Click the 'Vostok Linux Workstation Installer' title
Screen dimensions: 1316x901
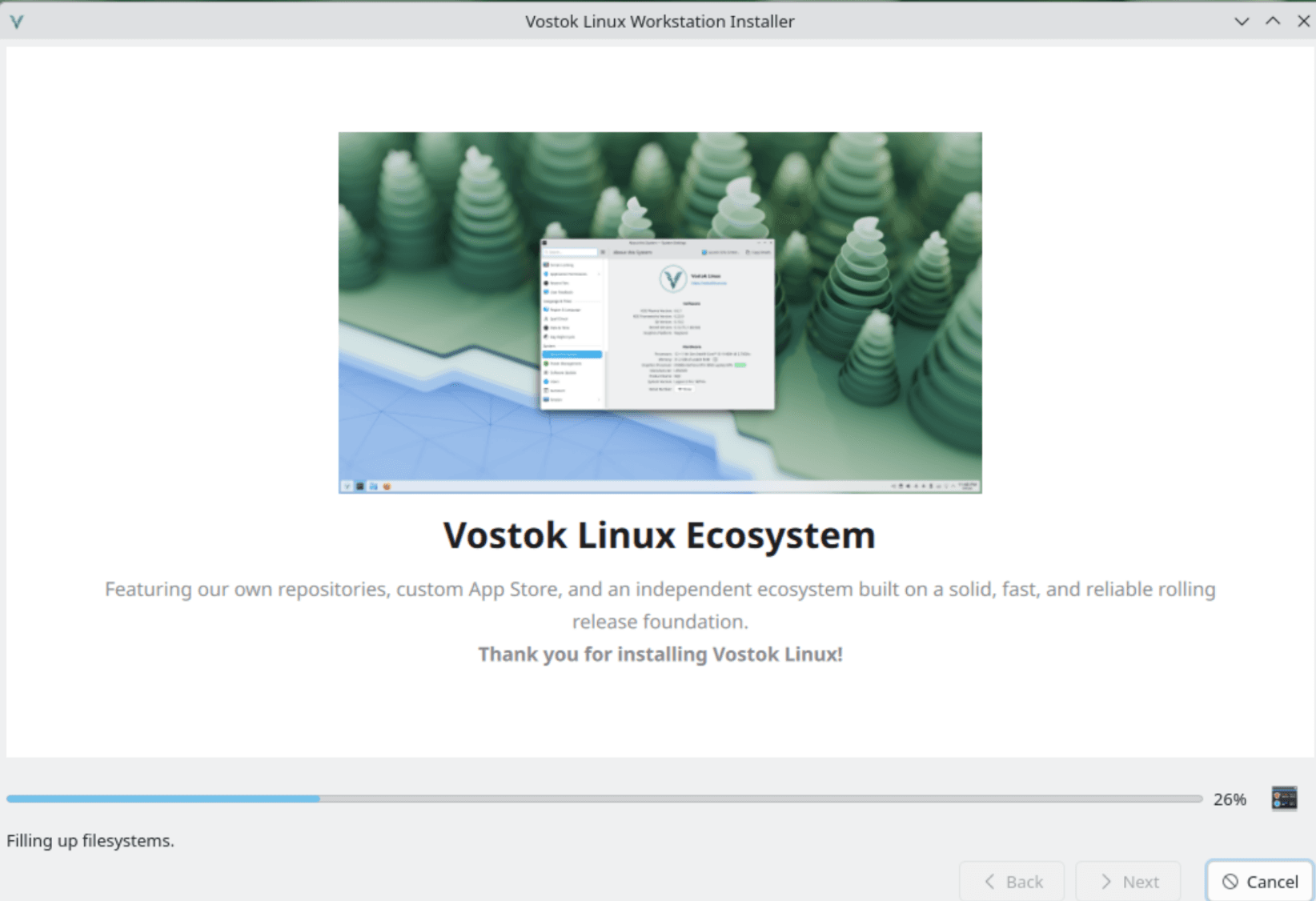[660, 22]
